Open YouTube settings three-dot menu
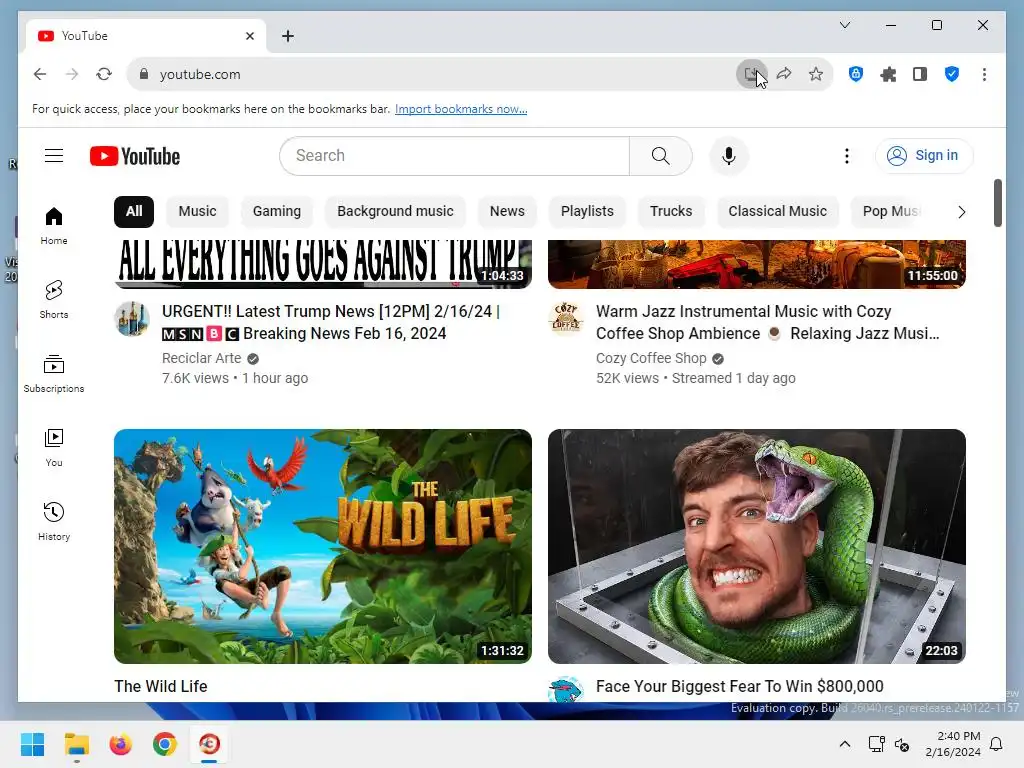1024x768 pixels. (846, 155)
